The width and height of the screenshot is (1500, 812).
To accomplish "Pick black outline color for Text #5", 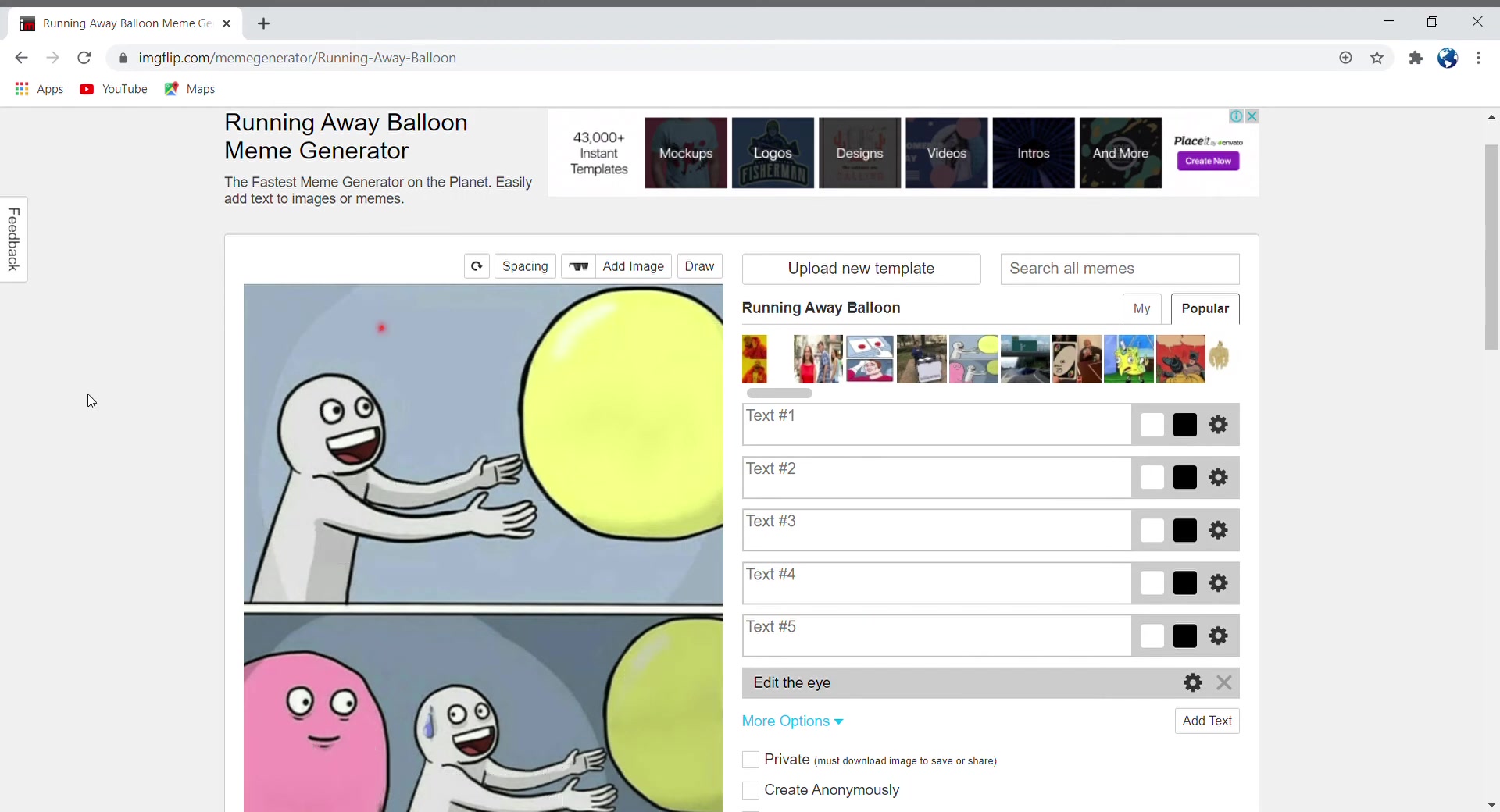I will [x=1184, y=636].
